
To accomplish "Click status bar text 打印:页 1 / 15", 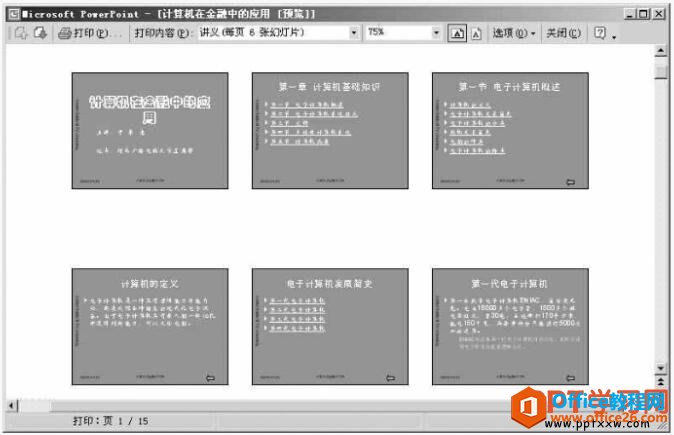I will [110, 421].
